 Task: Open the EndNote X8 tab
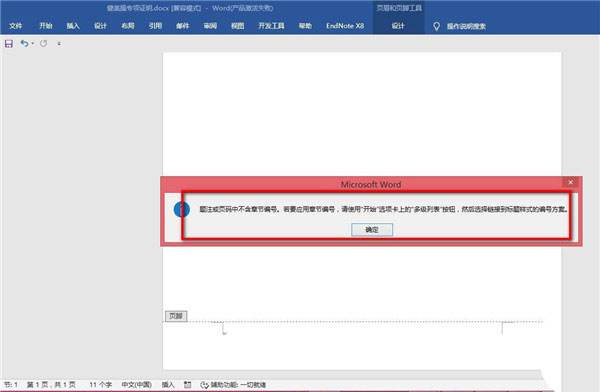(345, 26)
